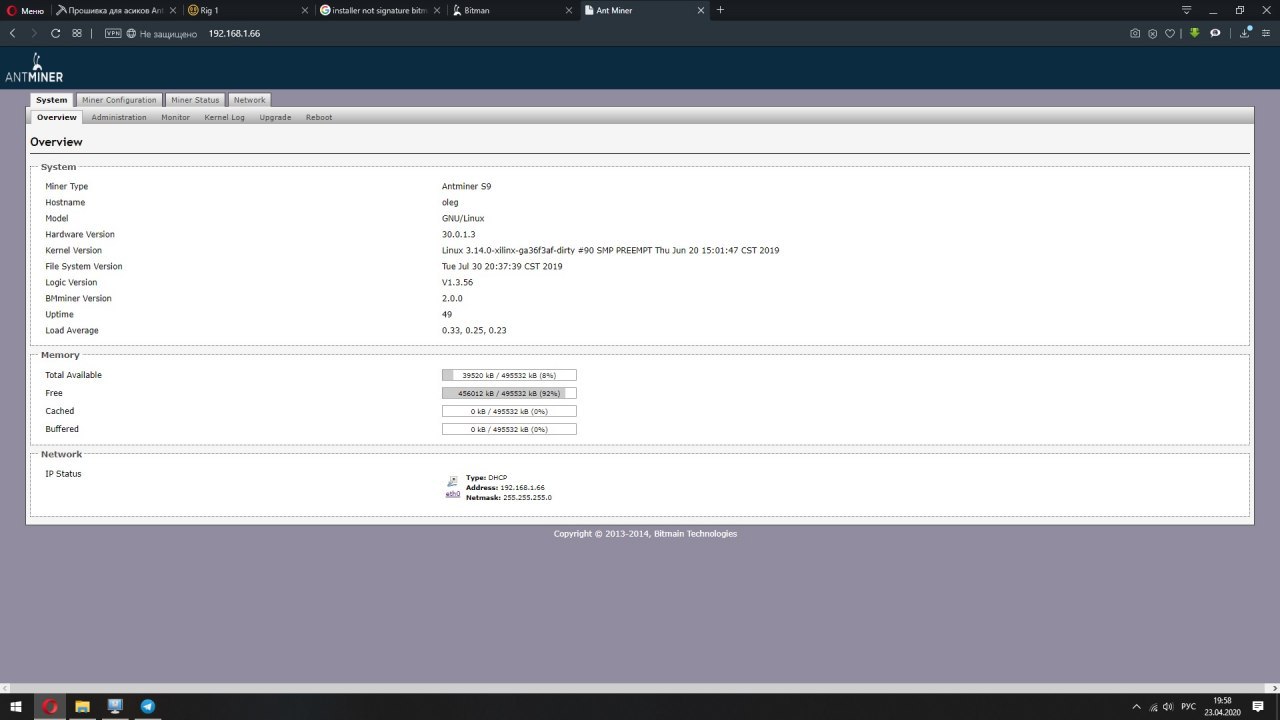Click the Free memory progress bar
This screenshot has width=1280, height=720.
pyautogui.click(x=509, y=393)
